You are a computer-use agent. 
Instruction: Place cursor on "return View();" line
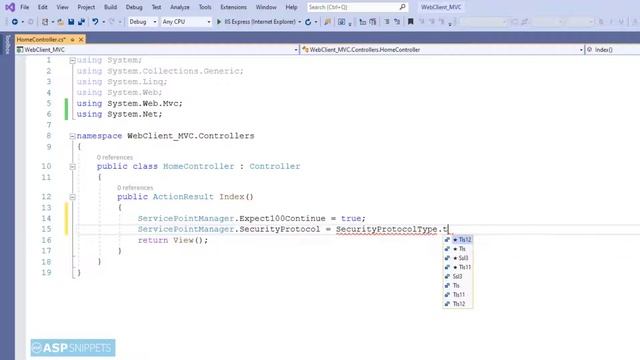[x=173, y=240]
